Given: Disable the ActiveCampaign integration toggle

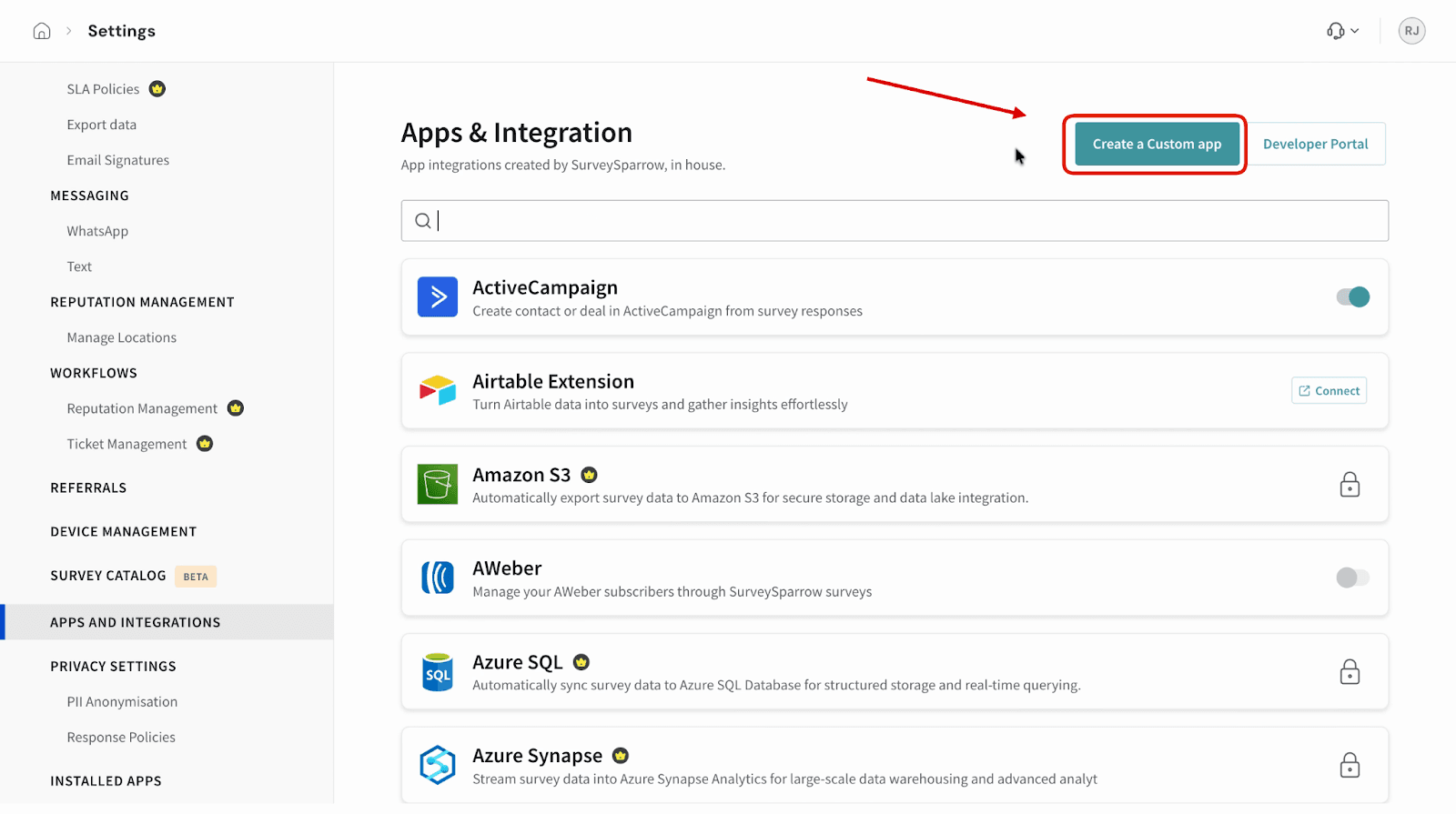Looking at the screenshot, I should [1353, 297].
